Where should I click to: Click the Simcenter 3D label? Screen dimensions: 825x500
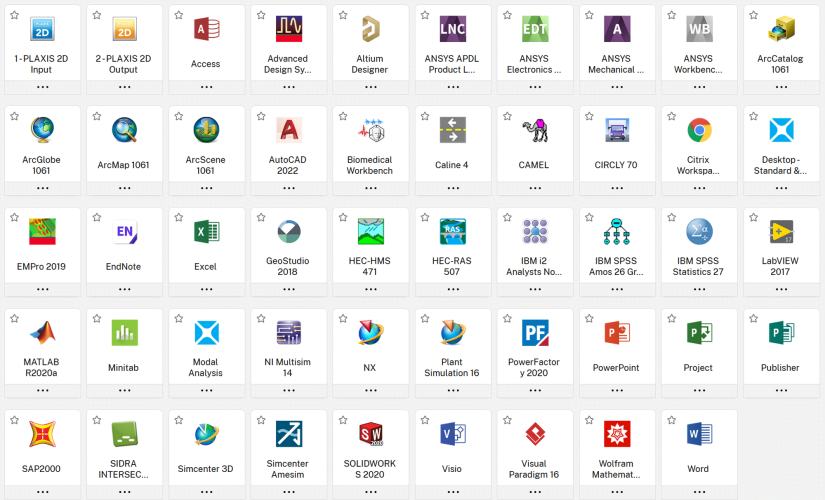point(205,468)
